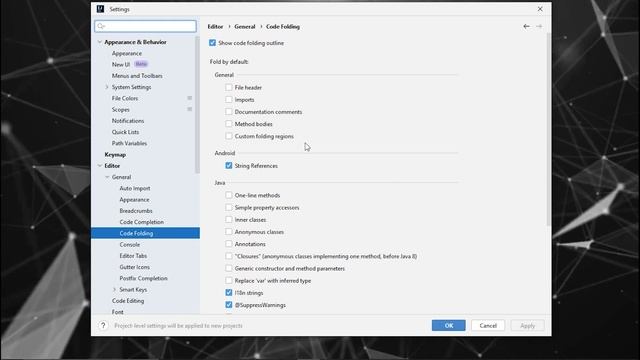Screen dimensions: 640x360
Task: Expand System Settings tree node
Action: (x=107, y=87)
